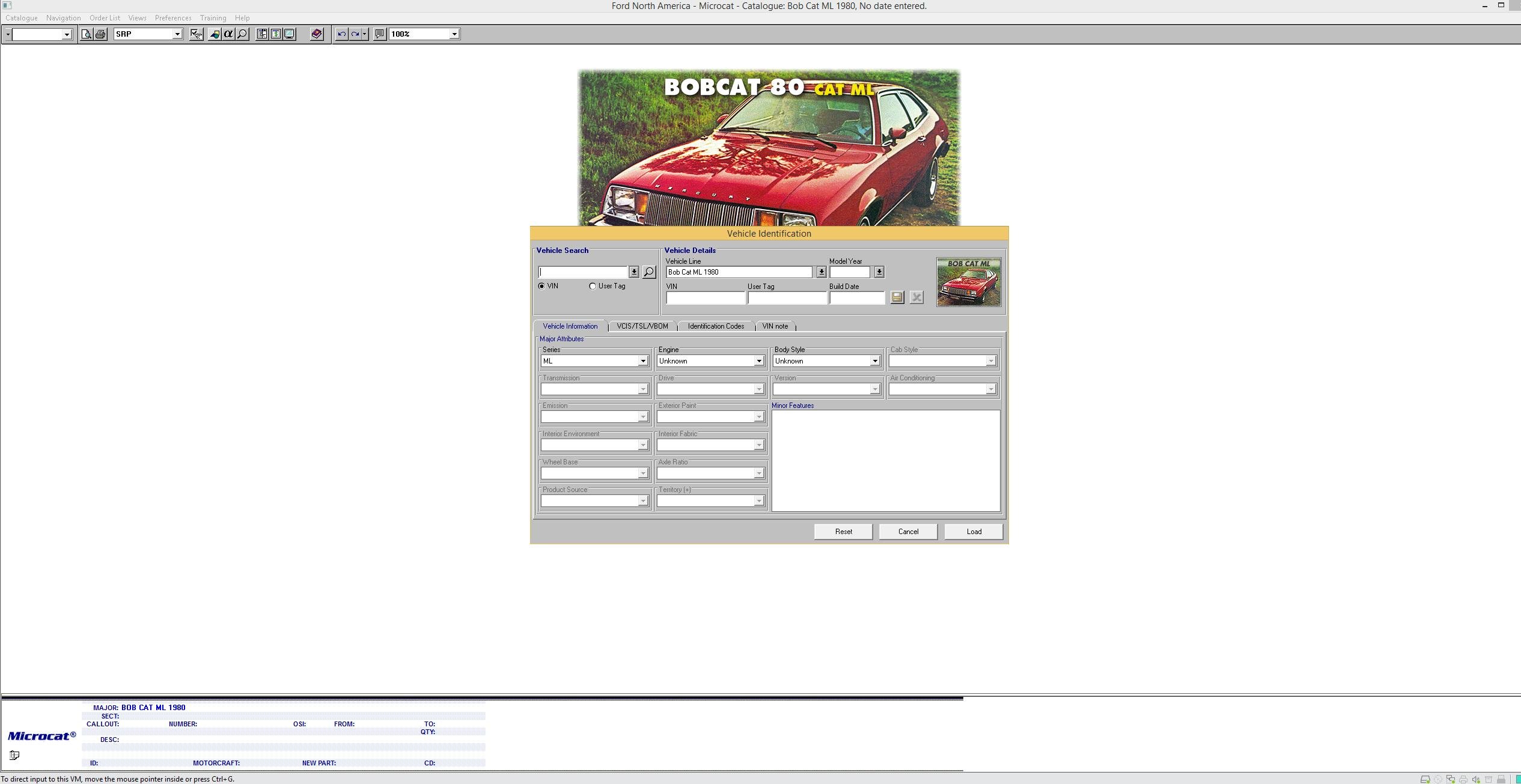The image size is (1521, 784).
Task: Open the Navigation menu
Action: tap(63, 18)
